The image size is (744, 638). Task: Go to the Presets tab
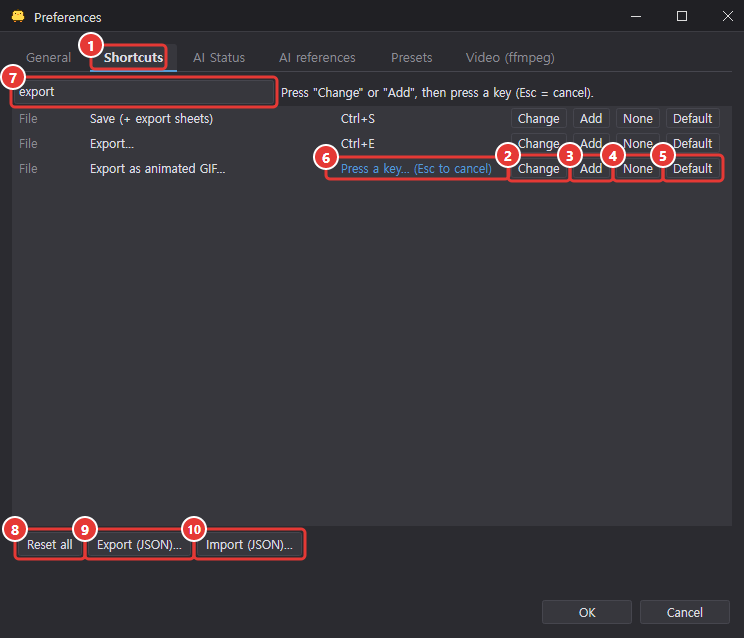pyautogui.click(x=411, y=57)
